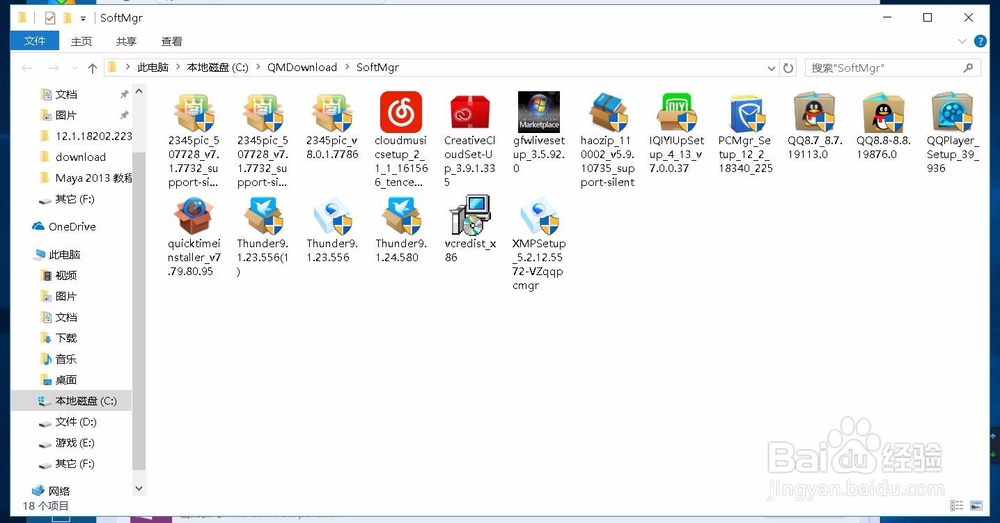Navigate to 此电脑 in address breadcrumb
The width and height of the screenshot is (1000, 523).
(x=153, y=68)
